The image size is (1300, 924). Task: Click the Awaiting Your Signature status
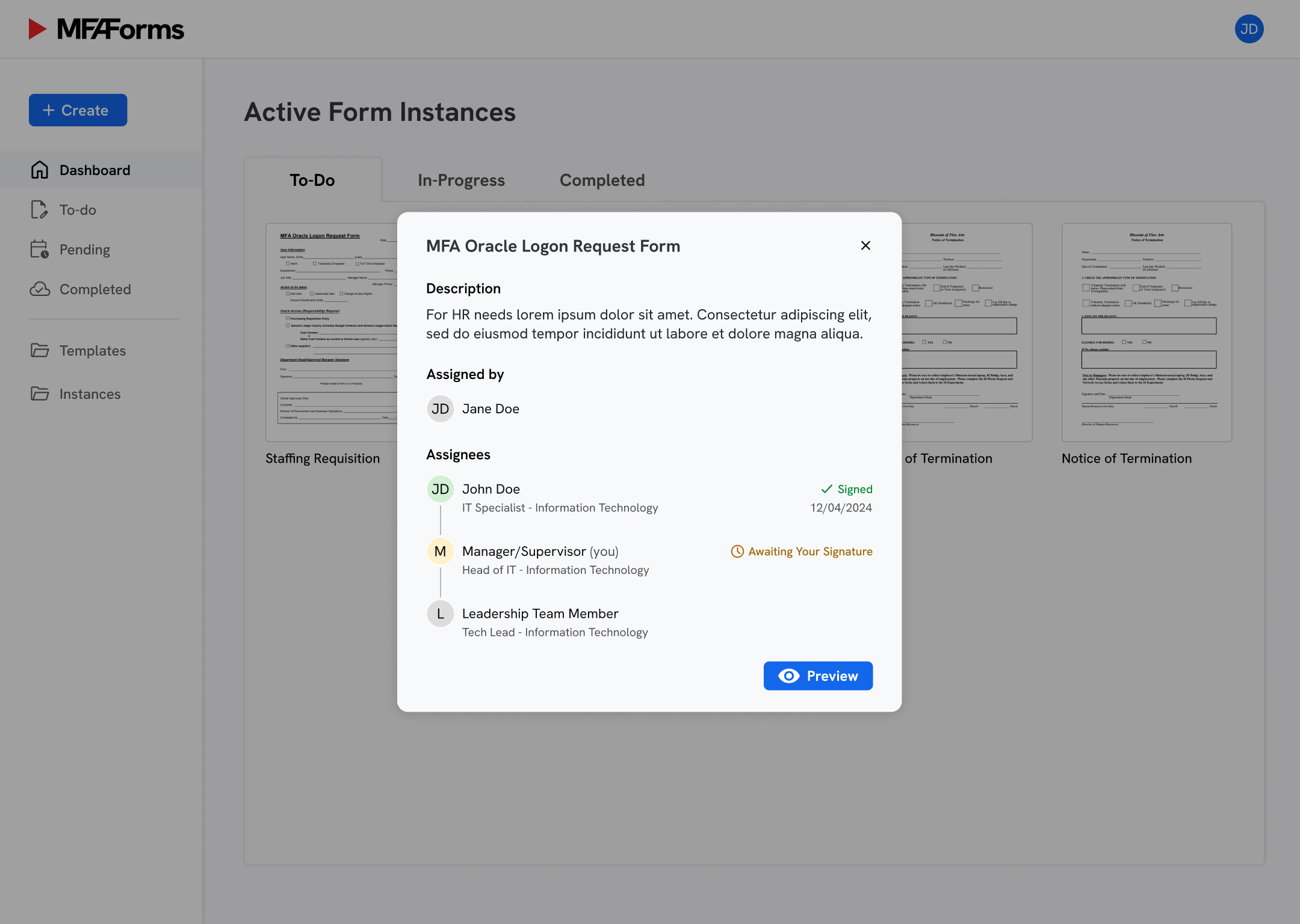802,552
